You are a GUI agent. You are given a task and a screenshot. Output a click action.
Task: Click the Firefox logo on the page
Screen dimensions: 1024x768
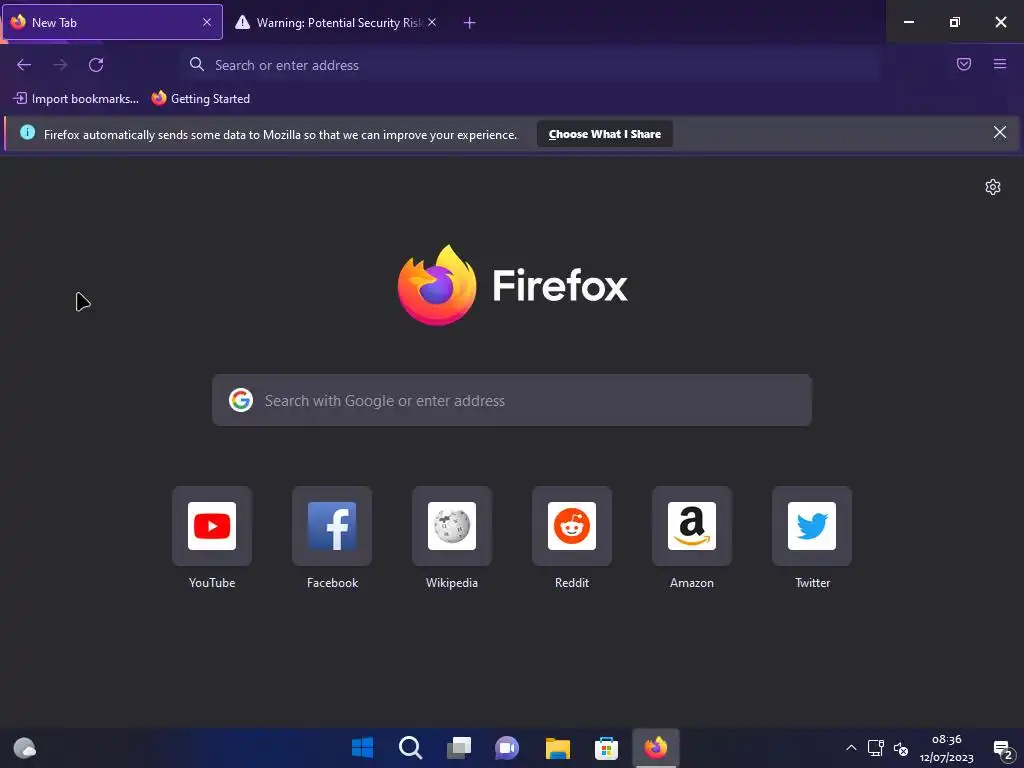point(437,285)
